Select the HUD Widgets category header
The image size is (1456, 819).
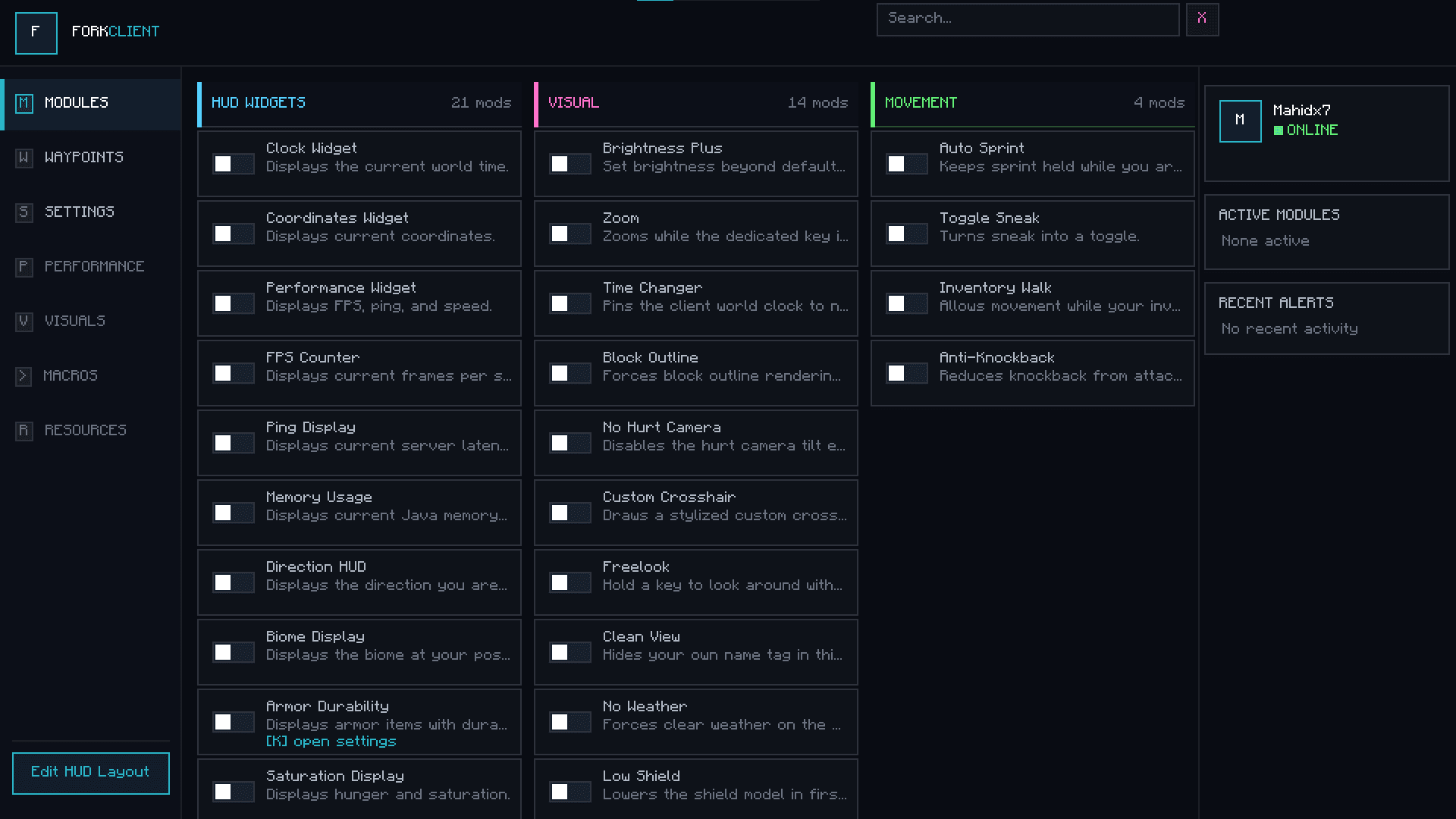(359, 103)
